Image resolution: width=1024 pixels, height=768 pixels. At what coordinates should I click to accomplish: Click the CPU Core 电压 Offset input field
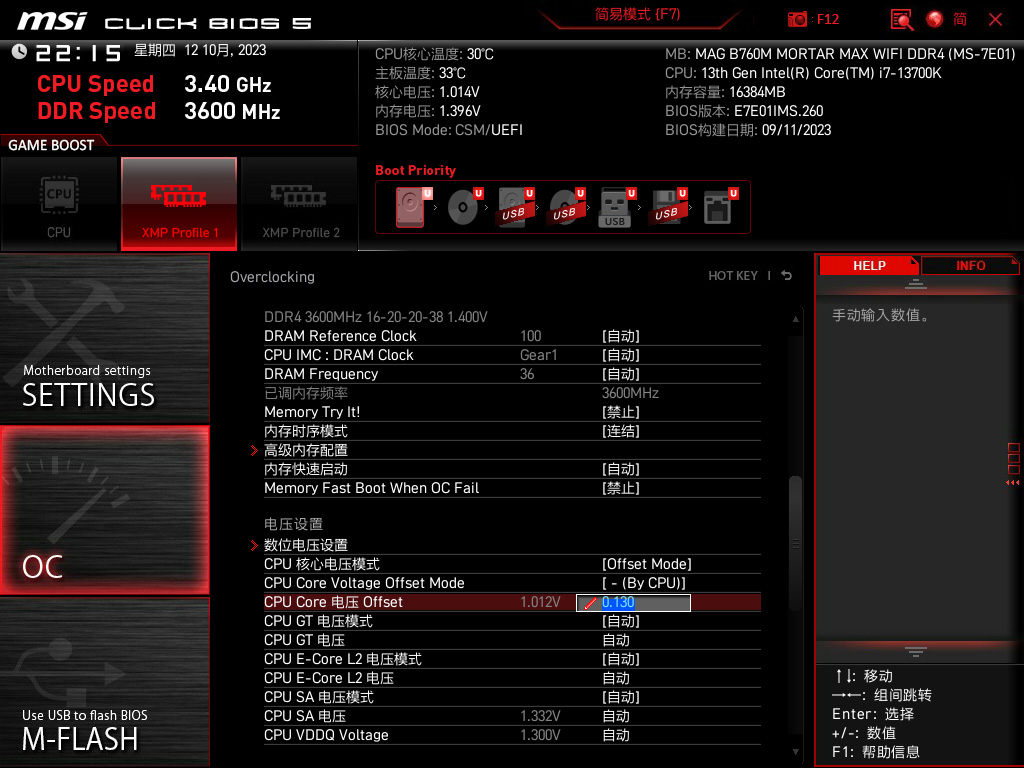[633, 603]
